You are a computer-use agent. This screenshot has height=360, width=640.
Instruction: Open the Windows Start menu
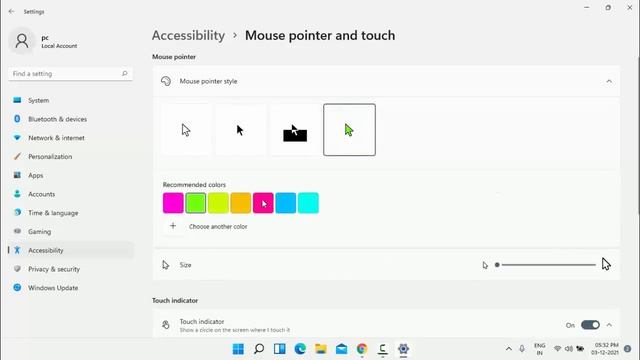click(x=238, y=349)
